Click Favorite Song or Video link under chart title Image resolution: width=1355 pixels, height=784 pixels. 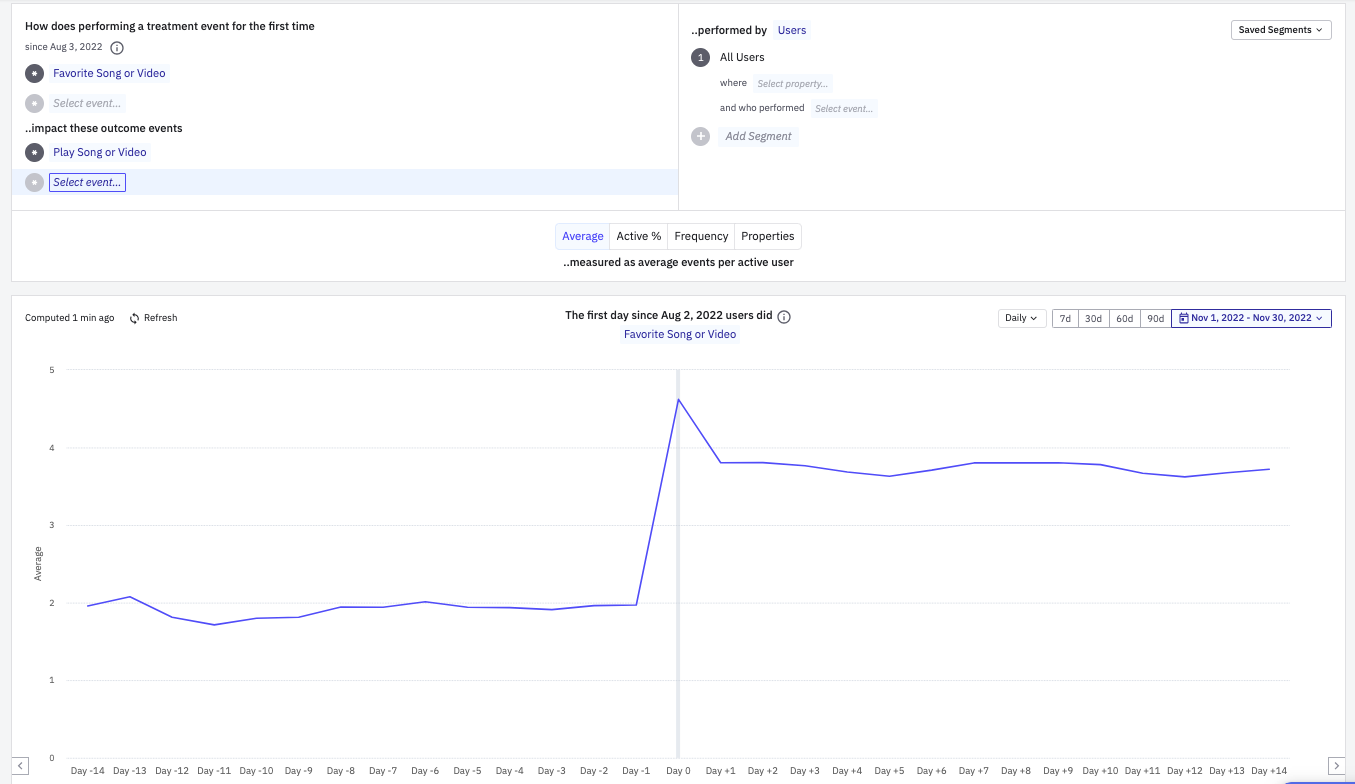(680, 334)
